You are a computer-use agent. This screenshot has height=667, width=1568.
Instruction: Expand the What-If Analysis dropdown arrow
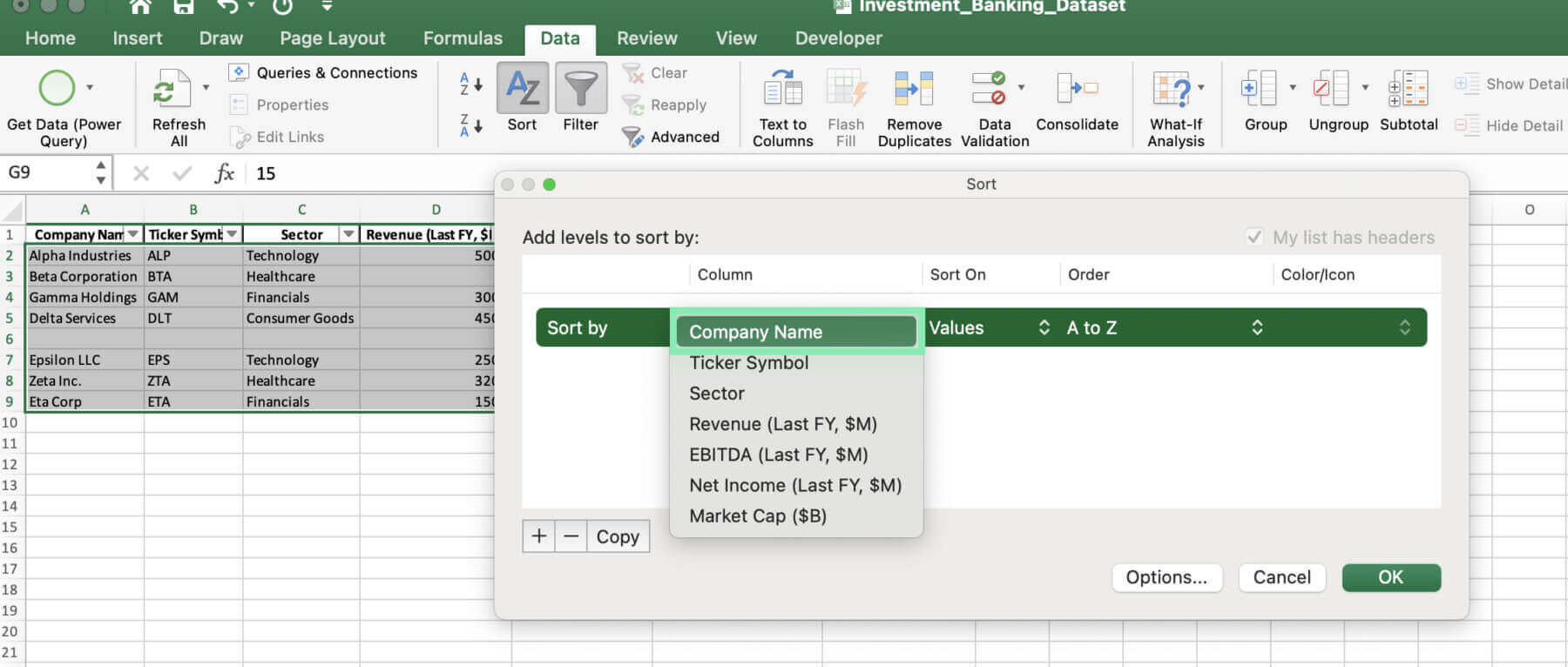point(1201,87)
